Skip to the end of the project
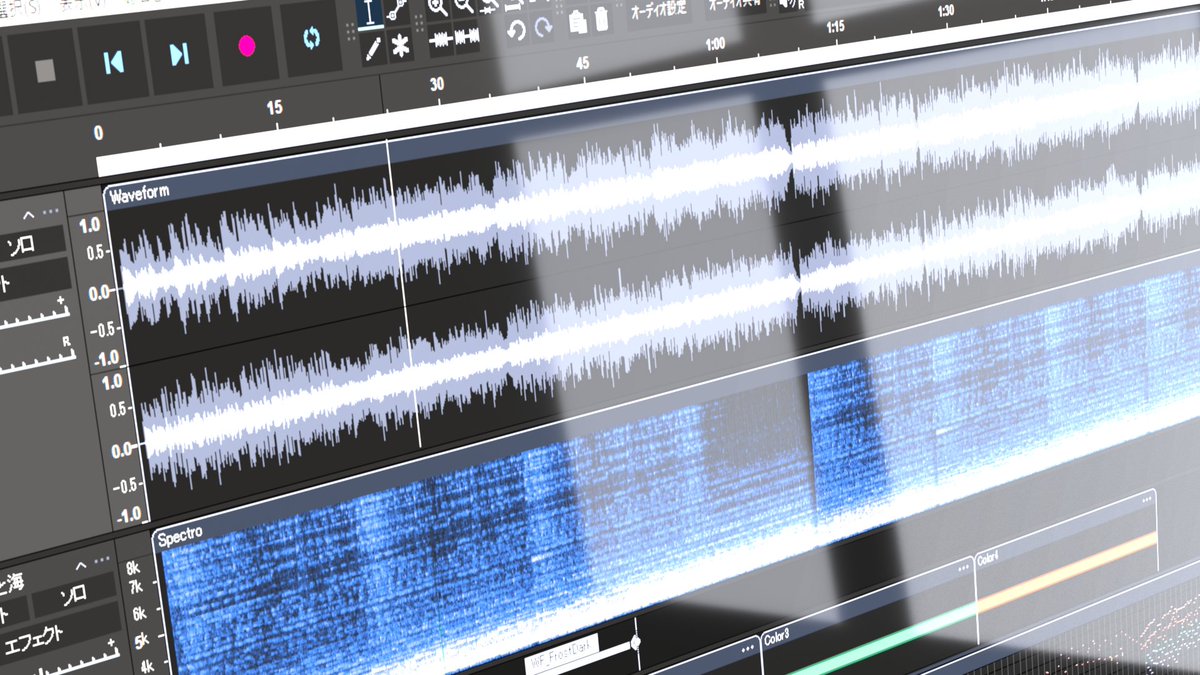The height and width of the screenshot is (675, 1200). 180,52
